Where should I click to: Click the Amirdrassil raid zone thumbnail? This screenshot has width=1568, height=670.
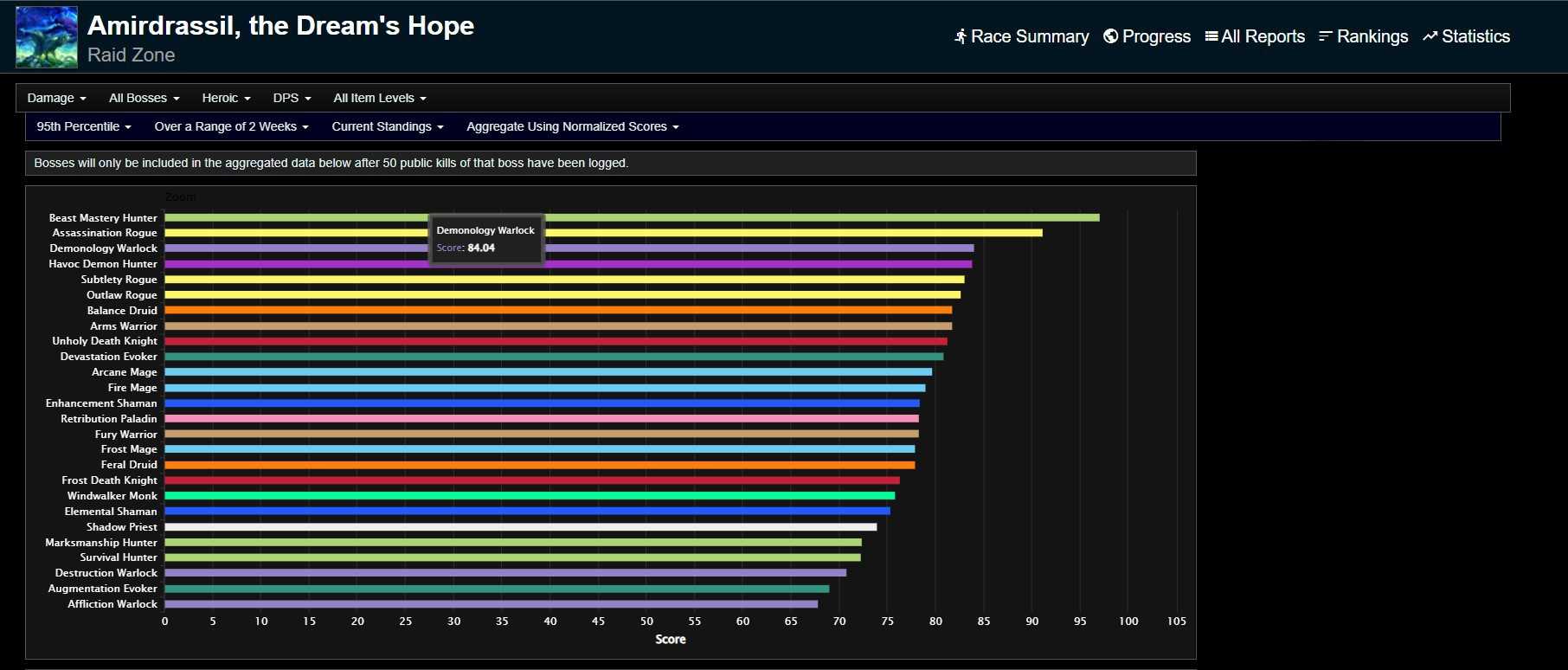tap(47, 37)
